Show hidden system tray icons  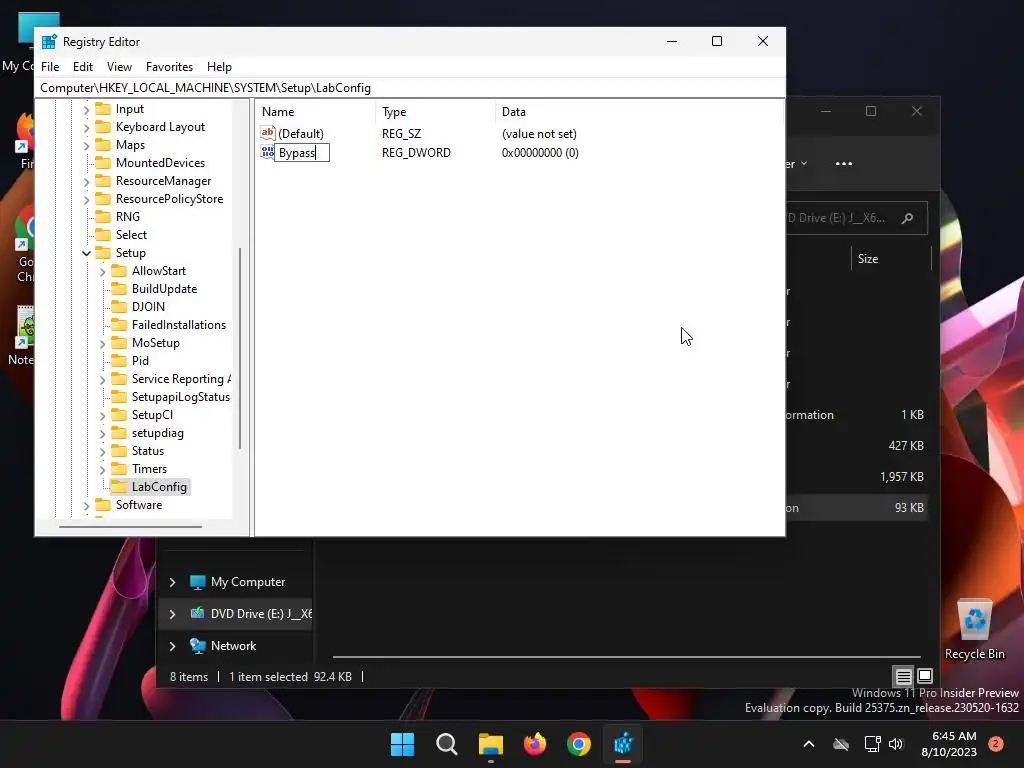808,744
